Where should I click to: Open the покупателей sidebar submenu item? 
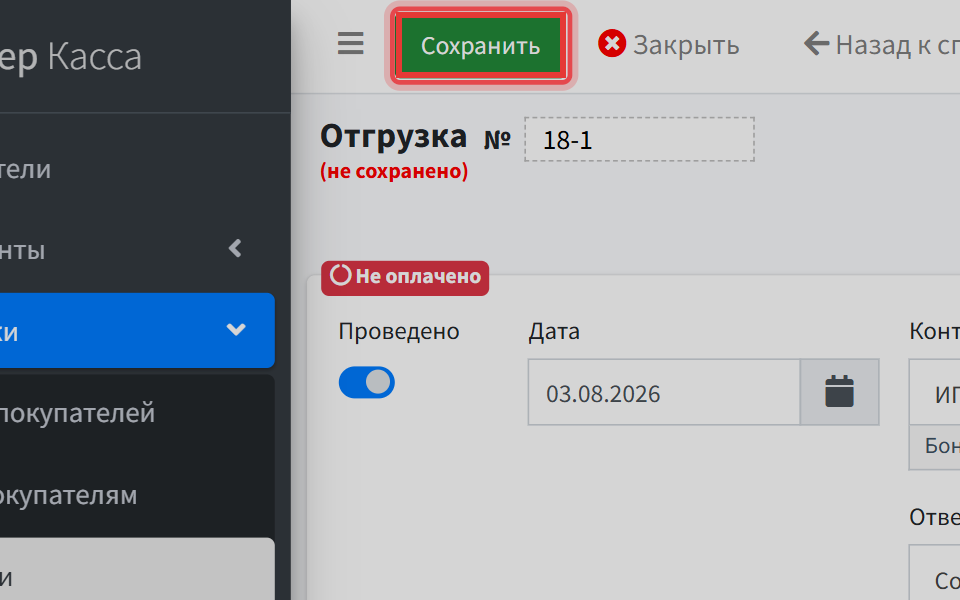point(137,413)
